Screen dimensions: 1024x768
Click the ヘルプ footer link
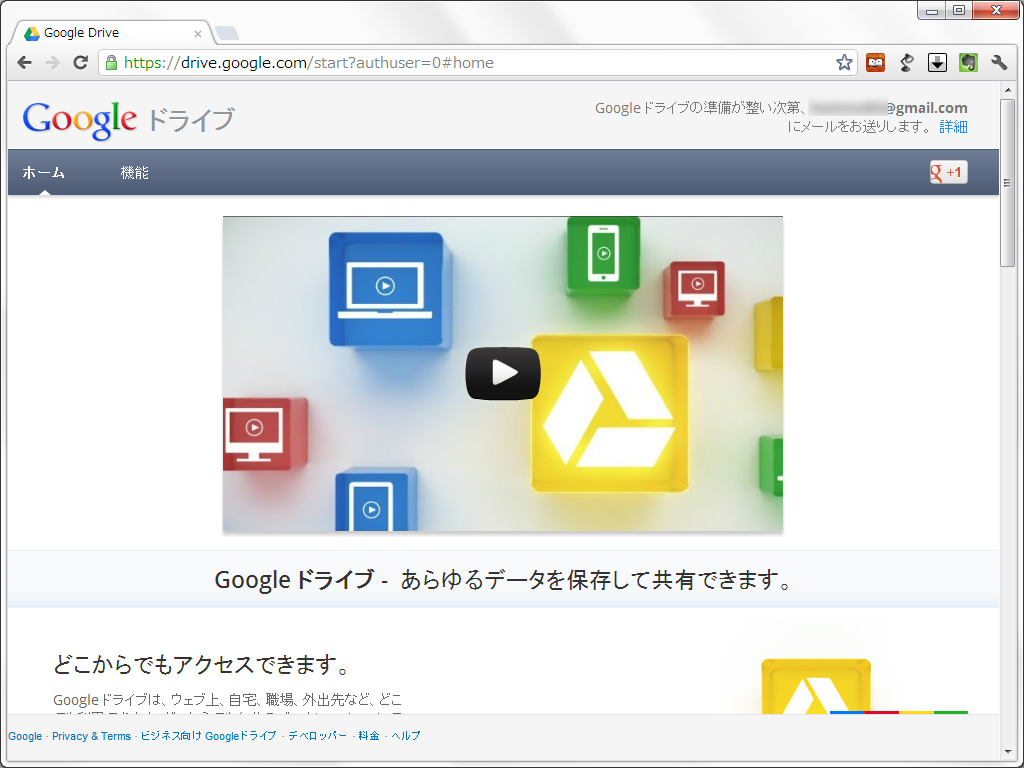click(407, 736)
